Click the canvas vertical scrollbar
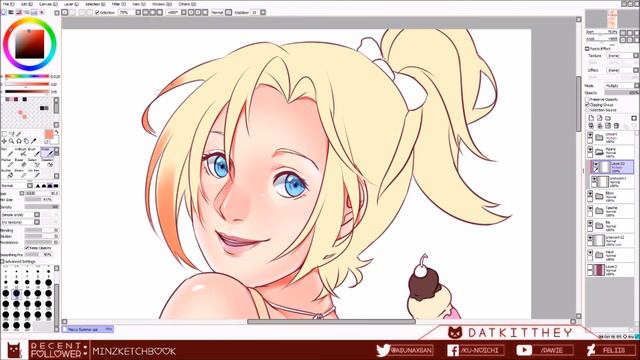 (579, 103)
